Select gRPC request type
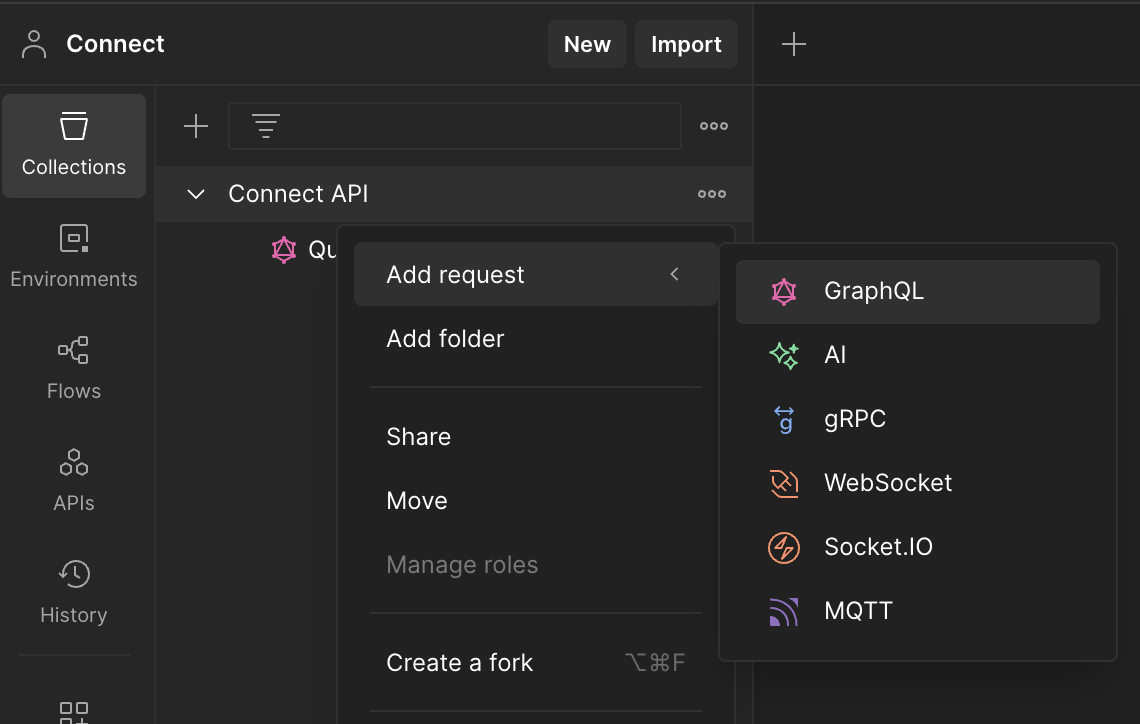 pyautogui.click(x=918, y=419)
